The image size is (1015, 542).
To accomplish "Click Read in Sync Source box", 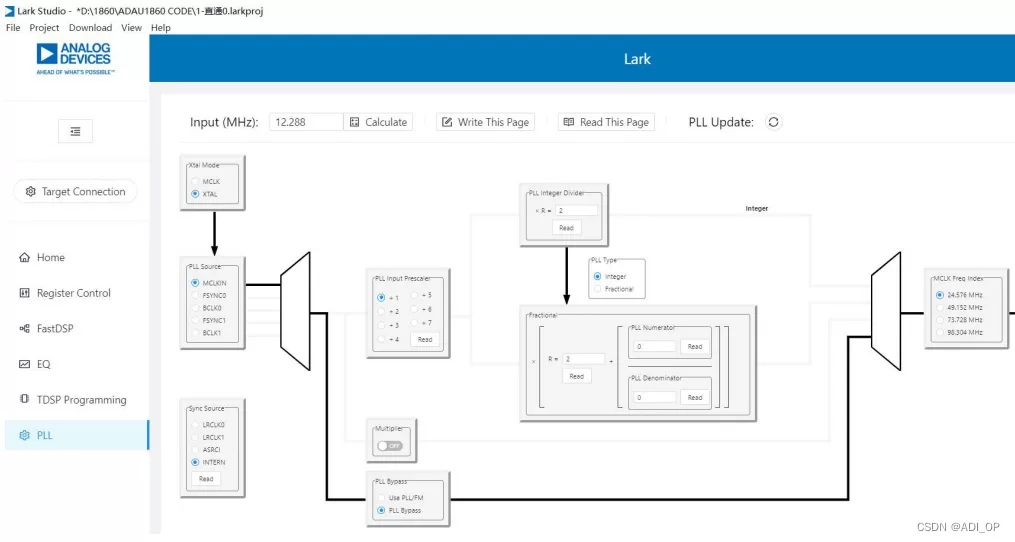I will (x=206, y=479).
